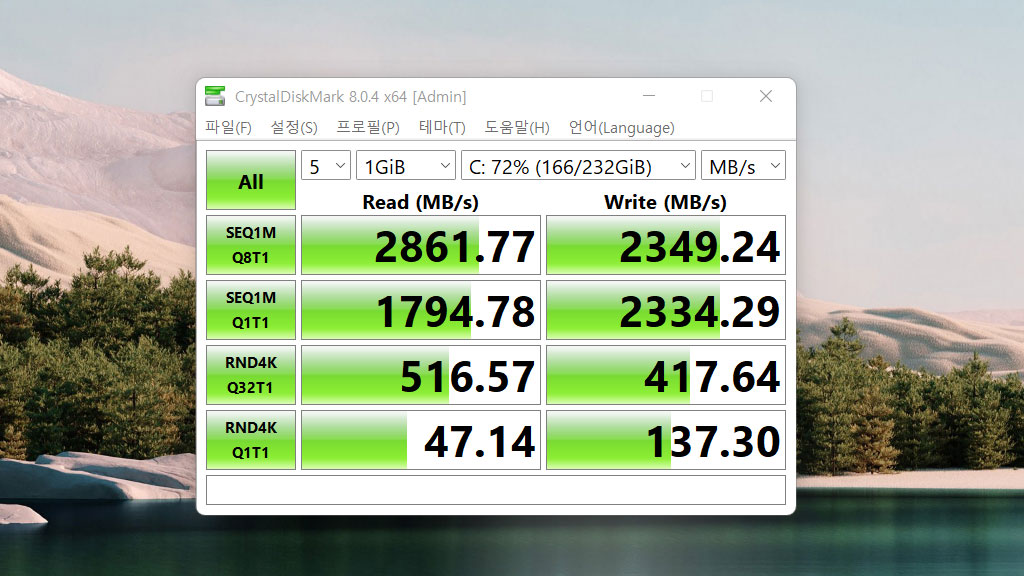Select the SEQ1M Q8T1 read result 2861.77
Image resolution: width=1024 pixels, height=576 pixels.
pyautogui.click(x=421, y=245)
